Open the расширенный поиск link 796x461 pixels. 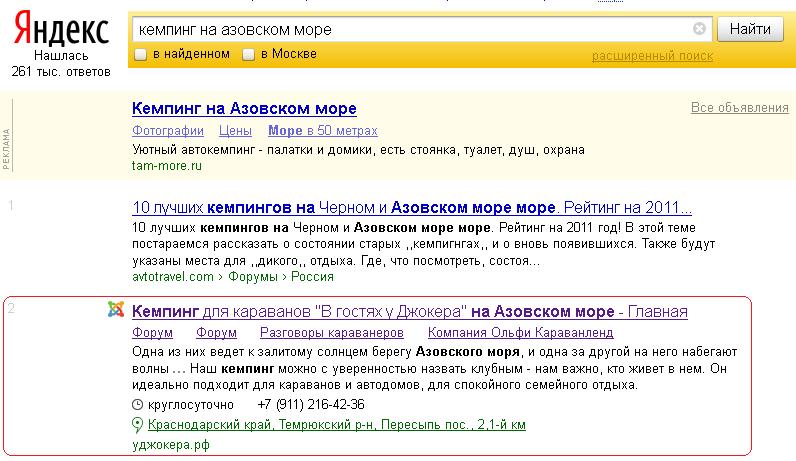tap(652, 56)
